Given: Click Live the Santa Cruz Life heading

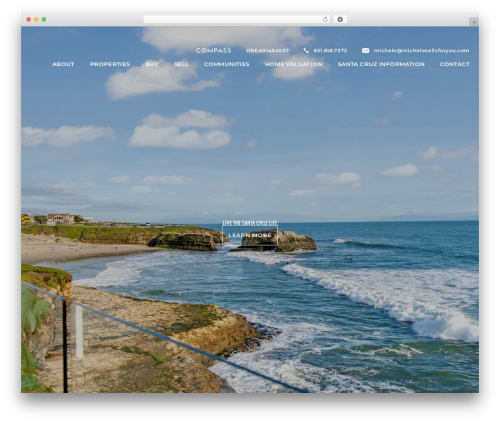Looking at the screenshot, I should [x=250, y=223].
